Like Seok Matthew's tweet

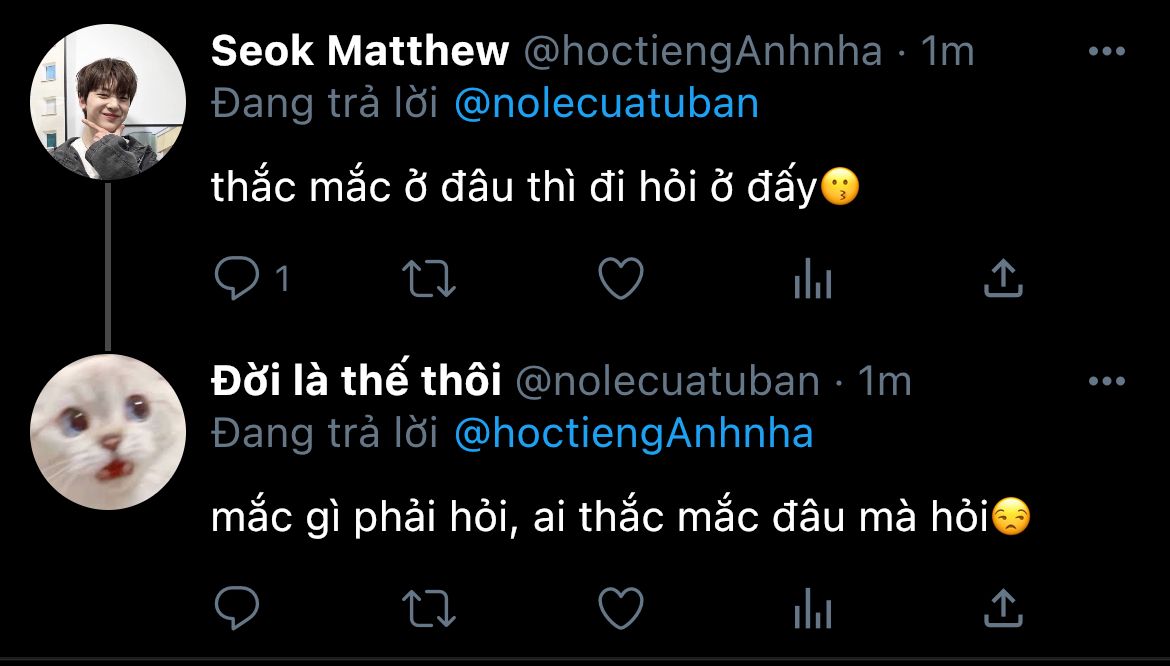[x=620, y=279]
